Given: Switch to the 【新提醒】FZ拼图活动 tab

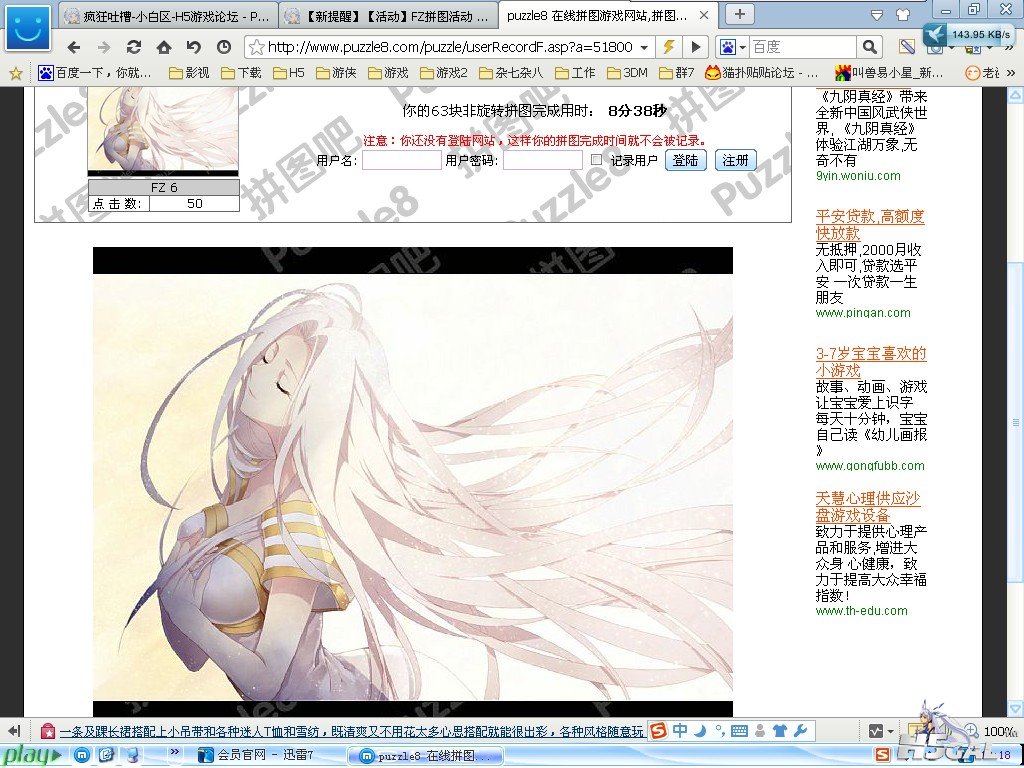Looking at the screenshot, I should click(389, 15).
